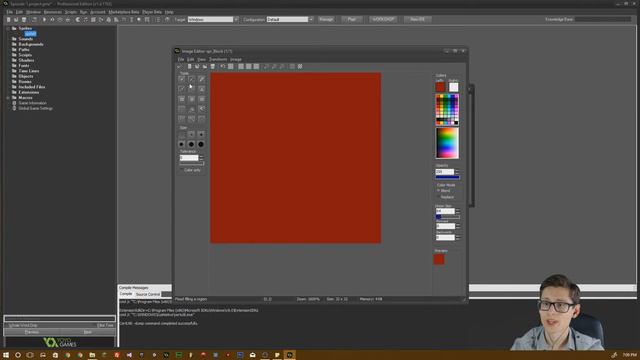Expand the Macros folder node
This screenshot has height=360, width=640.
tap(8, 98)
